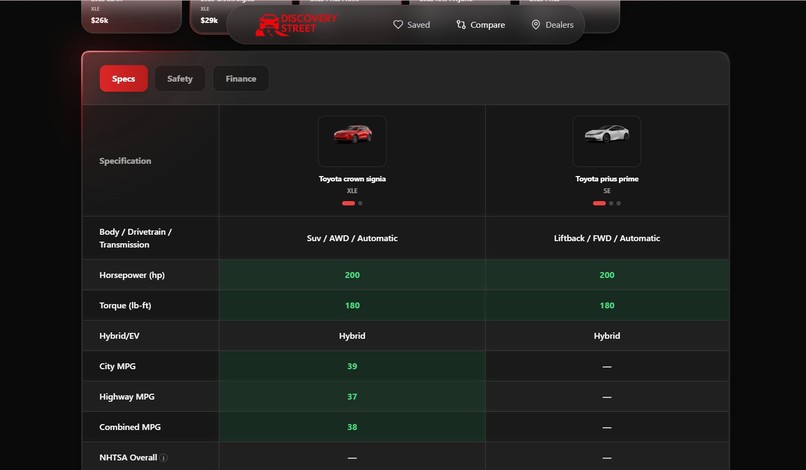Click the NHTSA Overall row label
806x470 pixels.
(129, 458)
